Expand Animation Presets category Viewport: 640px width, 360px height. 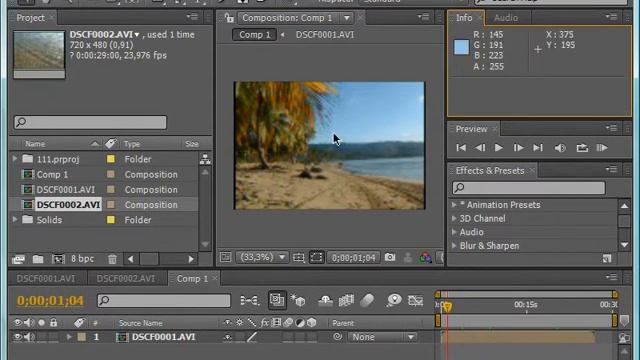point(454,204)
